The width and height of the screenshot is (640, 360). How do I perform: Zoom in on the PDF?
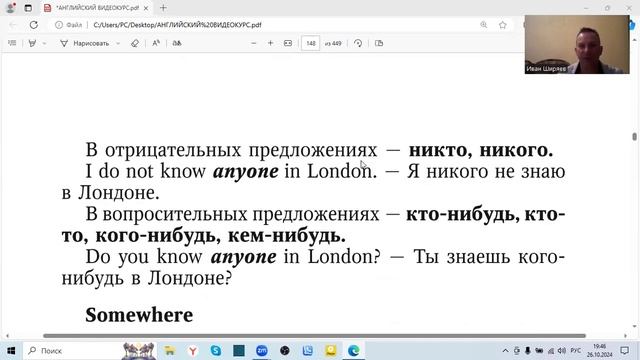pos(270,43)
